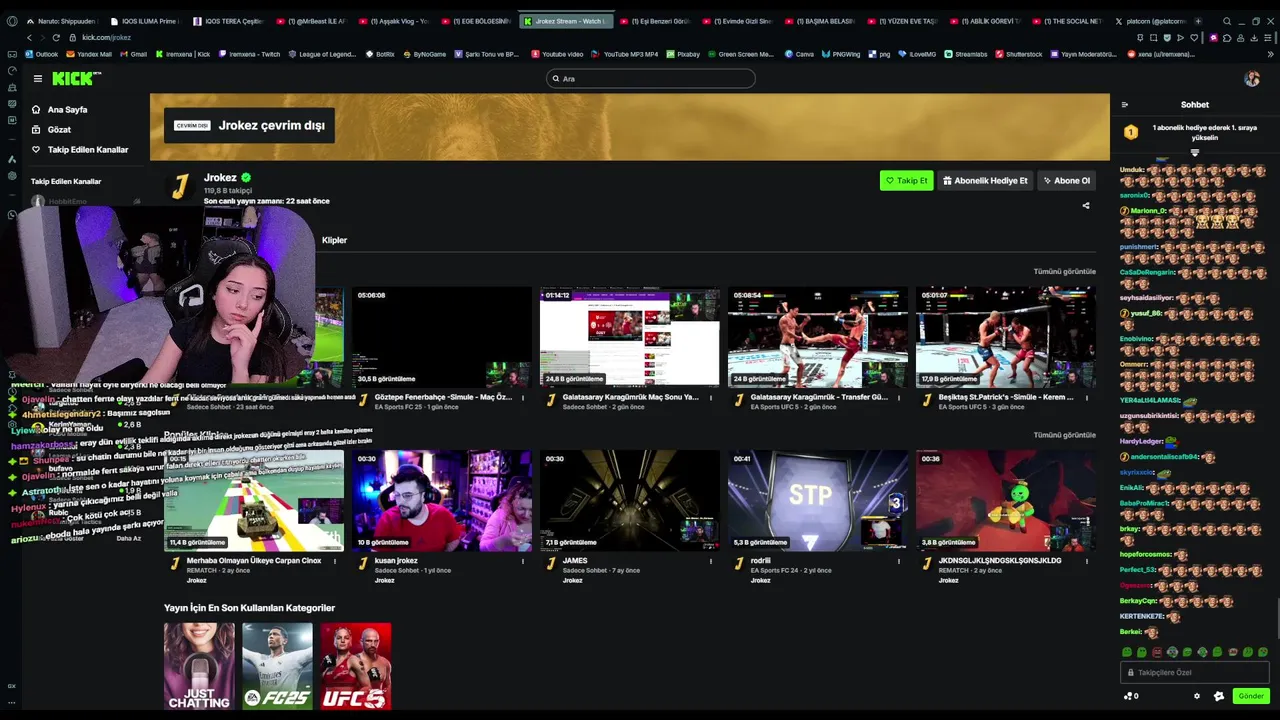Click the ÇEVRİM DIŞI offline badge

(192, 126)
